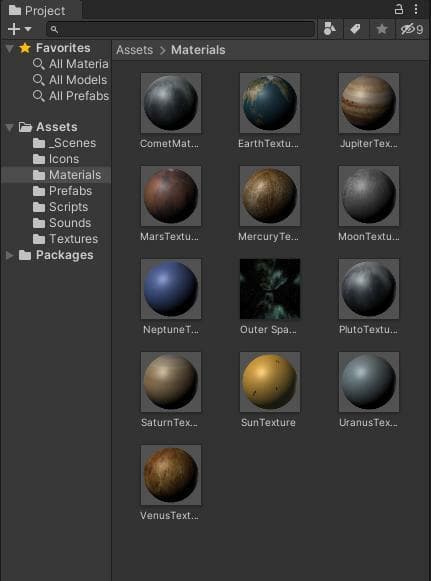
Task: Click magnifier icon beside All Prefabs
Action: [x=39, y=96]
